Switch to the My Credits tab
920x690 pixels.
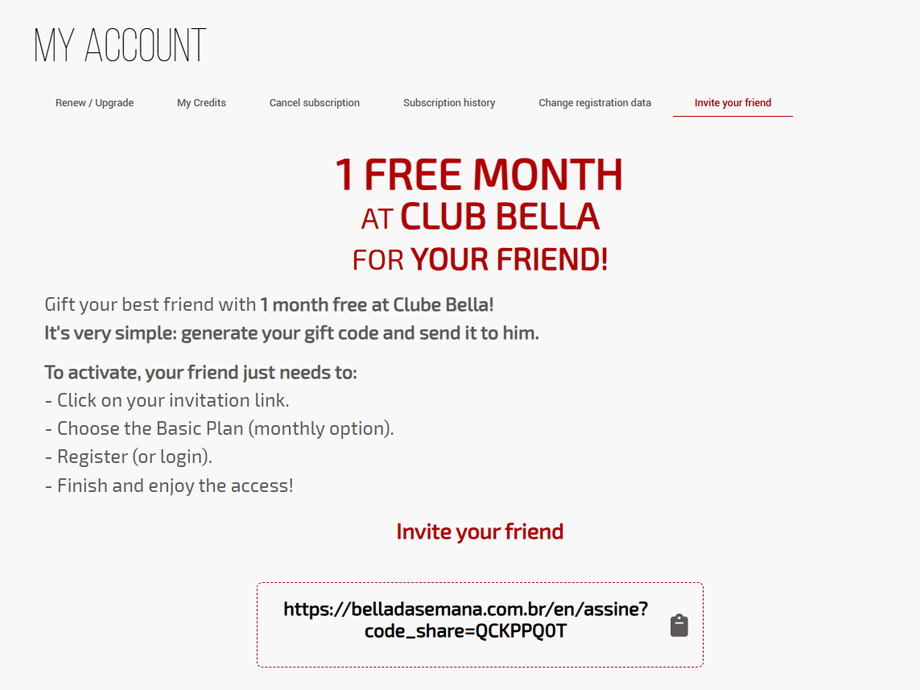(x=201, y=103)
